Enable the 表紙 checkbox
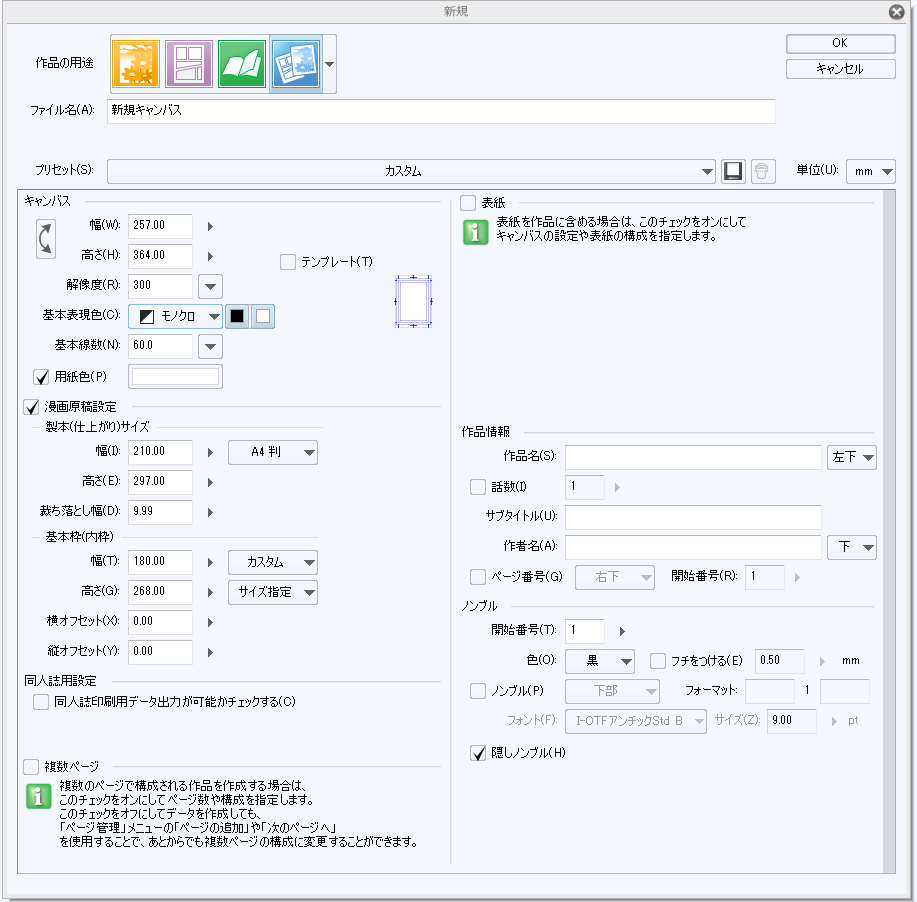 coord(468,203)
